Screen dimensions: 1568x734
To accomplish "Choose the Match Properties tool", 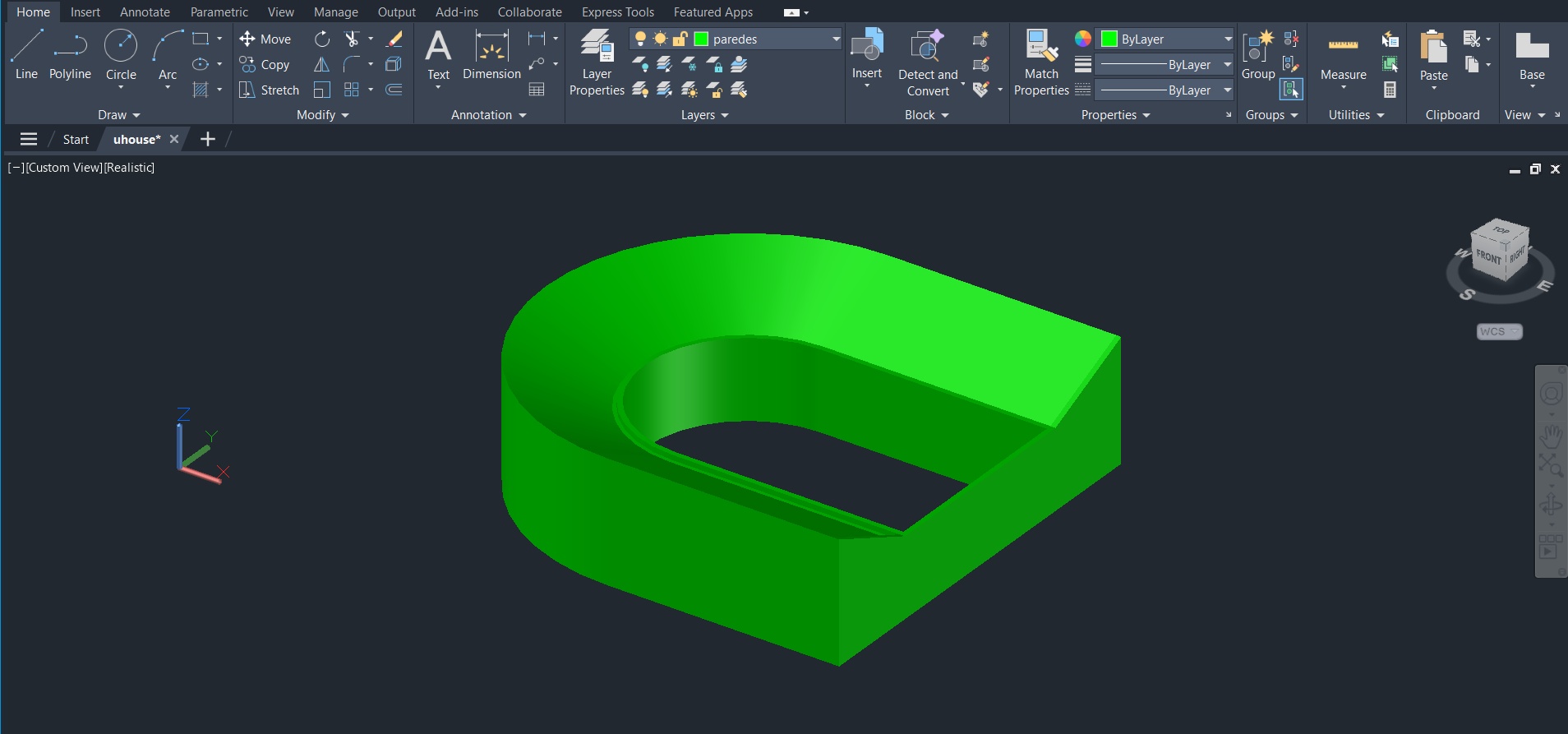I will 1040,62.
